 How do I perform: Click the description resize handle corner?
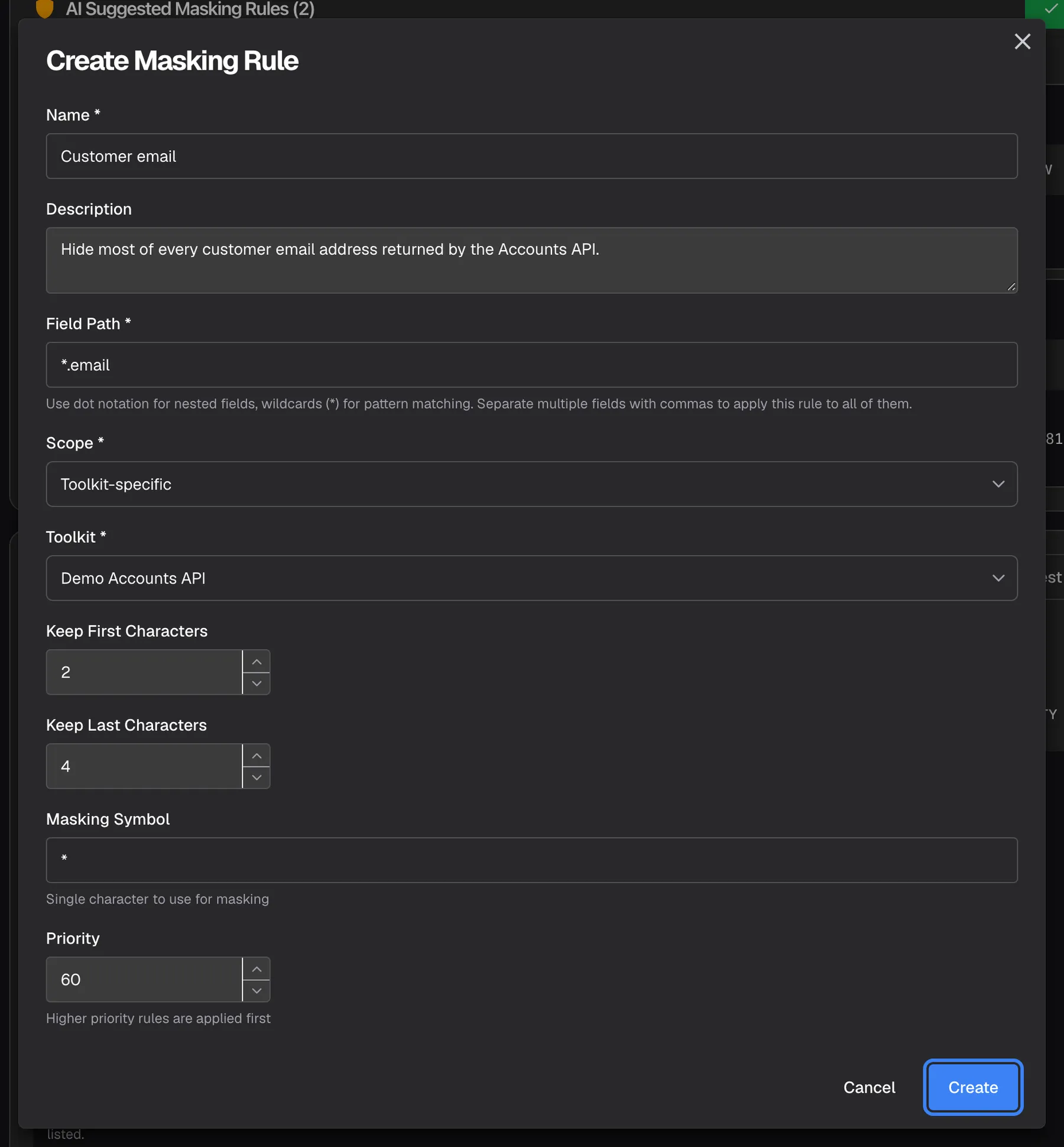1011,287
